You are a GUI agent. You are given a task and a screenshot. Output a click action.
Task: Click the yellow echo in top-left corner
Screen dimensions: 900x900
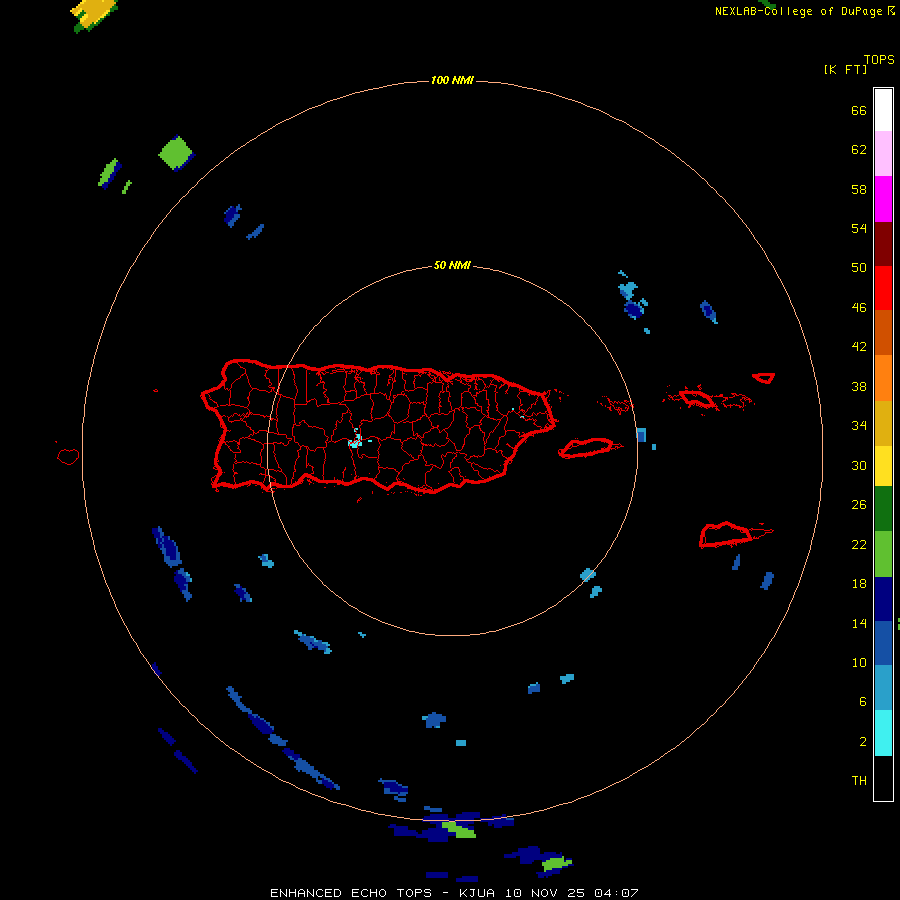tap(94, 14)
